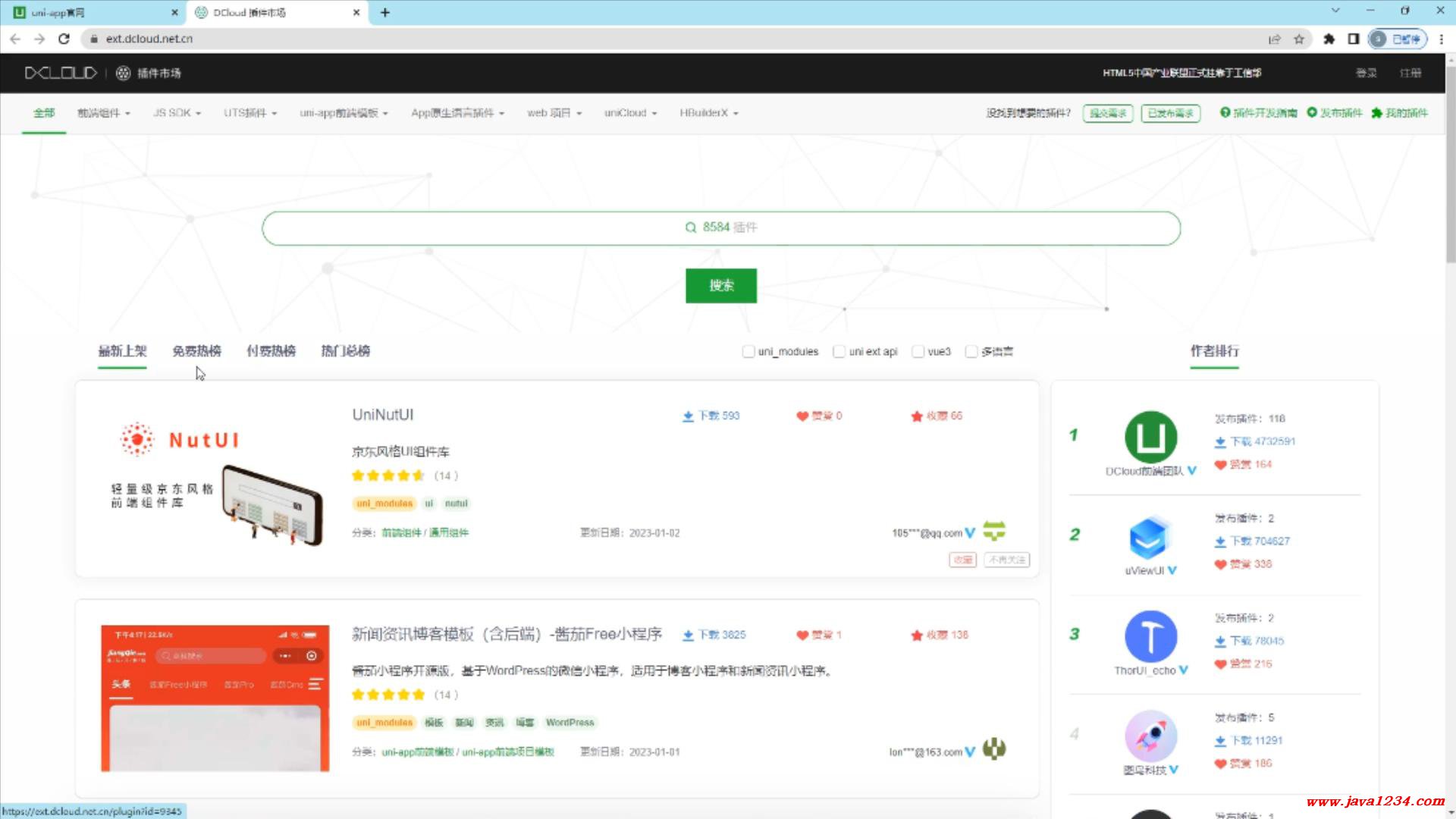
Task: Enable the vue3 filter checkbox
Action: (918, 351)
